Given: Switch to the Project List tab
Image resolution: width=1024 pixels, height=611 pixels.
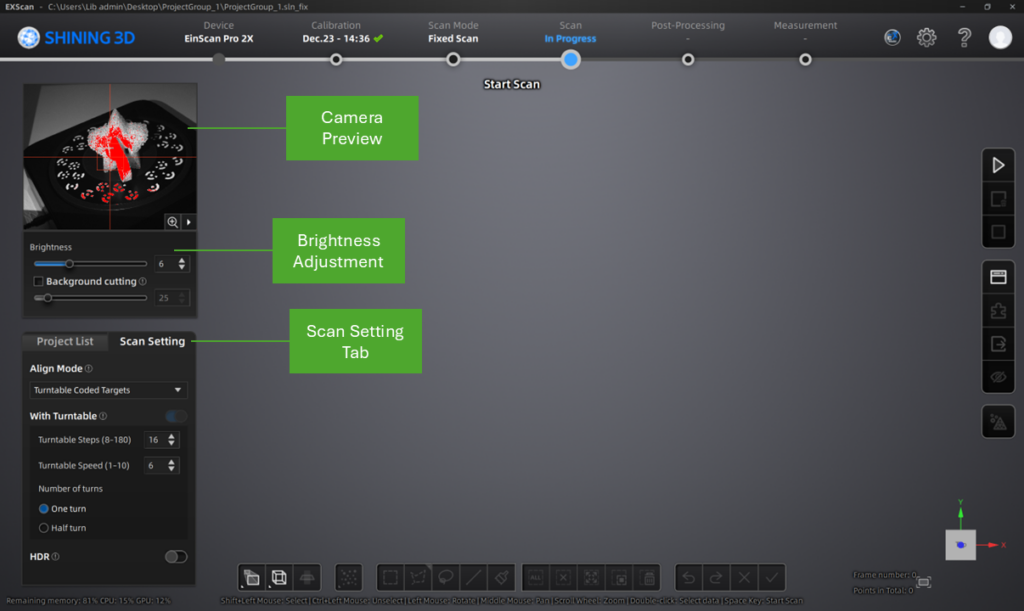Looking at the screenshot, I should 65,341.
